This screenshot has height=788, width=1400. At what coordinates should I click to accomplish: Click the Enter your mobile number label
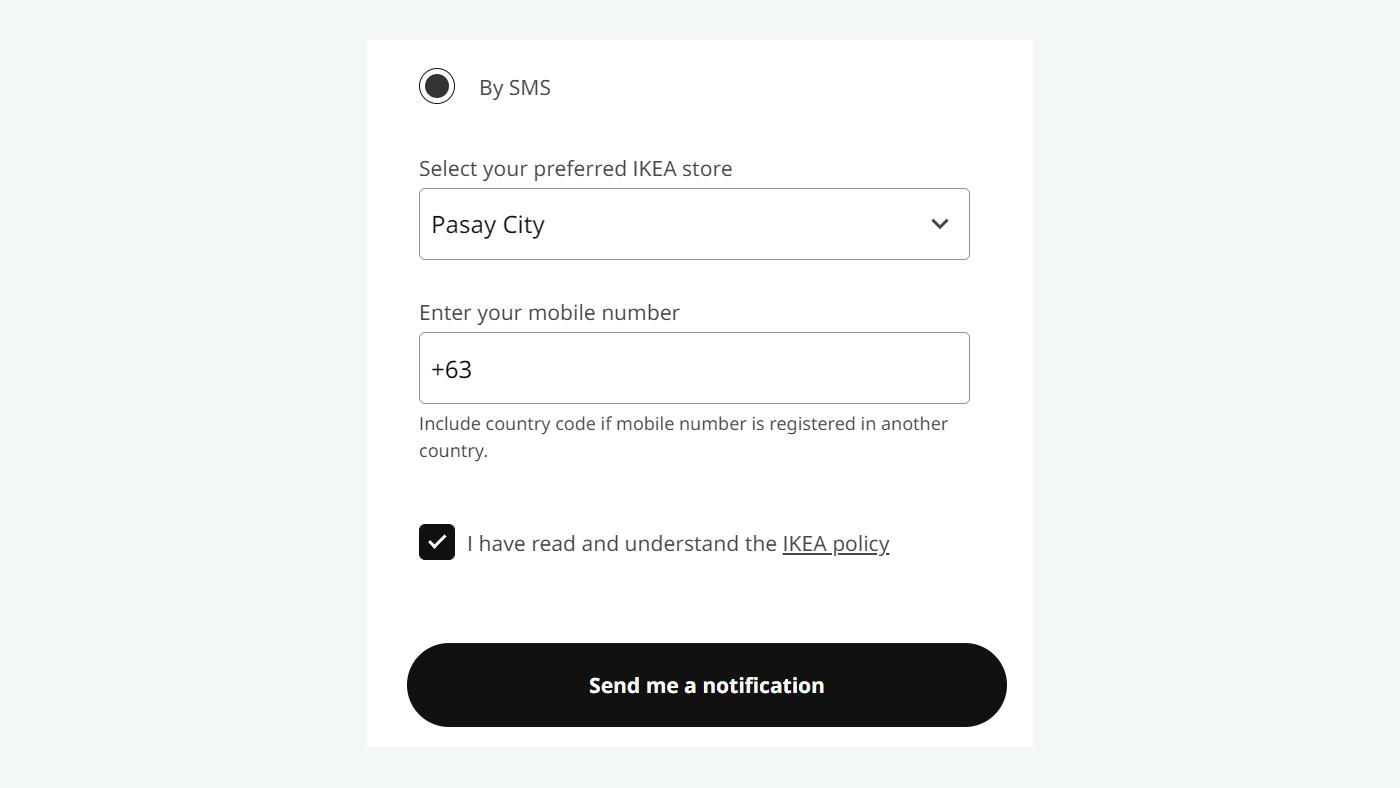[x=549, y=312]
